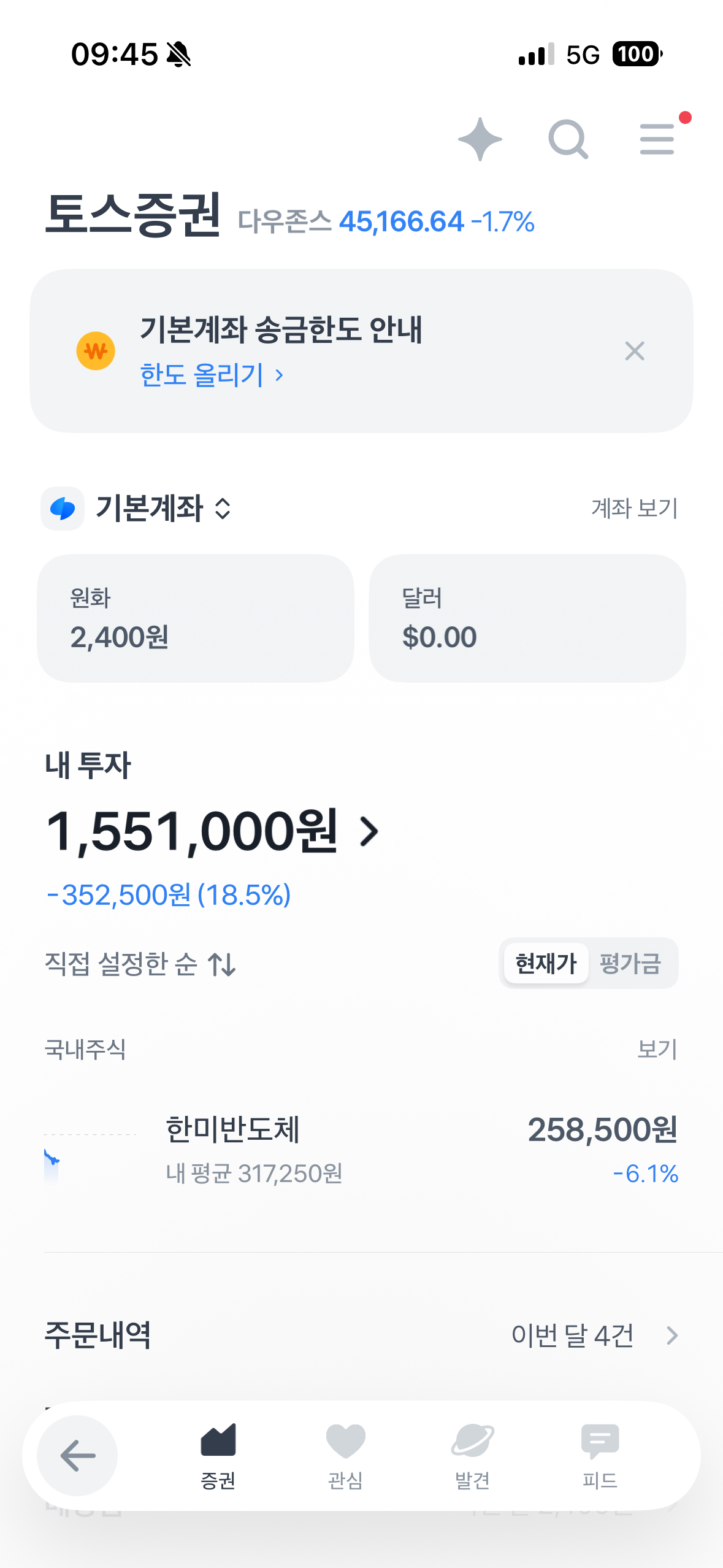Select the 현재가 toggle option

546,963
